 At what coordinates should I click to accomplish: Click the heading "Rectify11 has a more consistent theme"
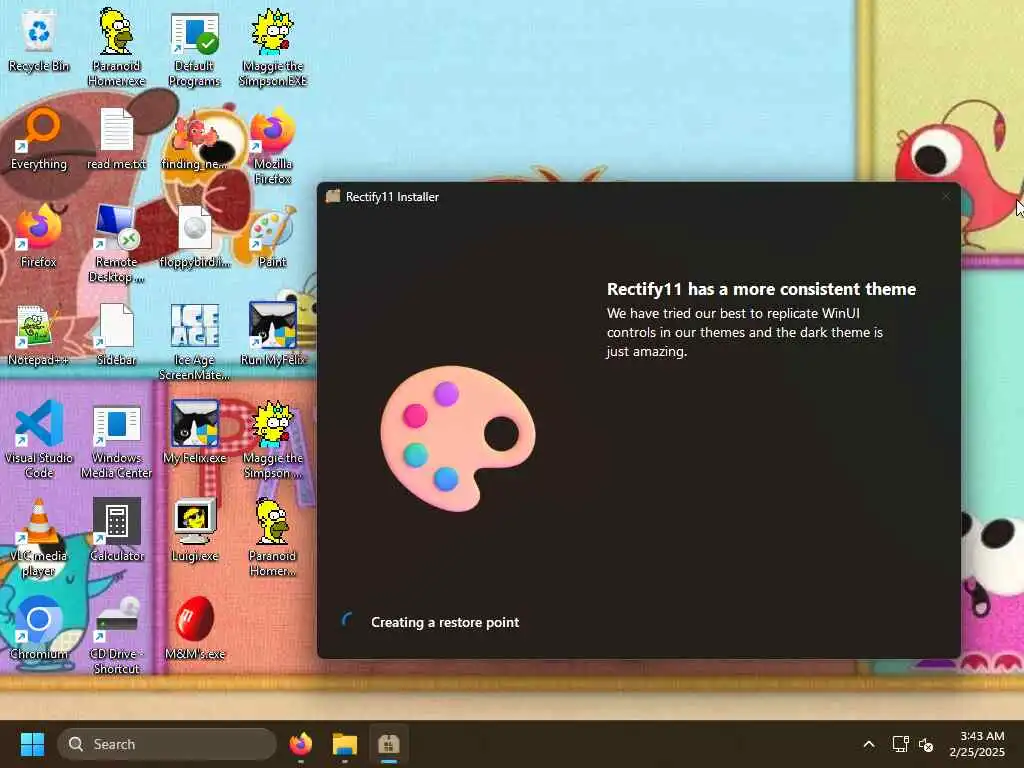(761, 289)
